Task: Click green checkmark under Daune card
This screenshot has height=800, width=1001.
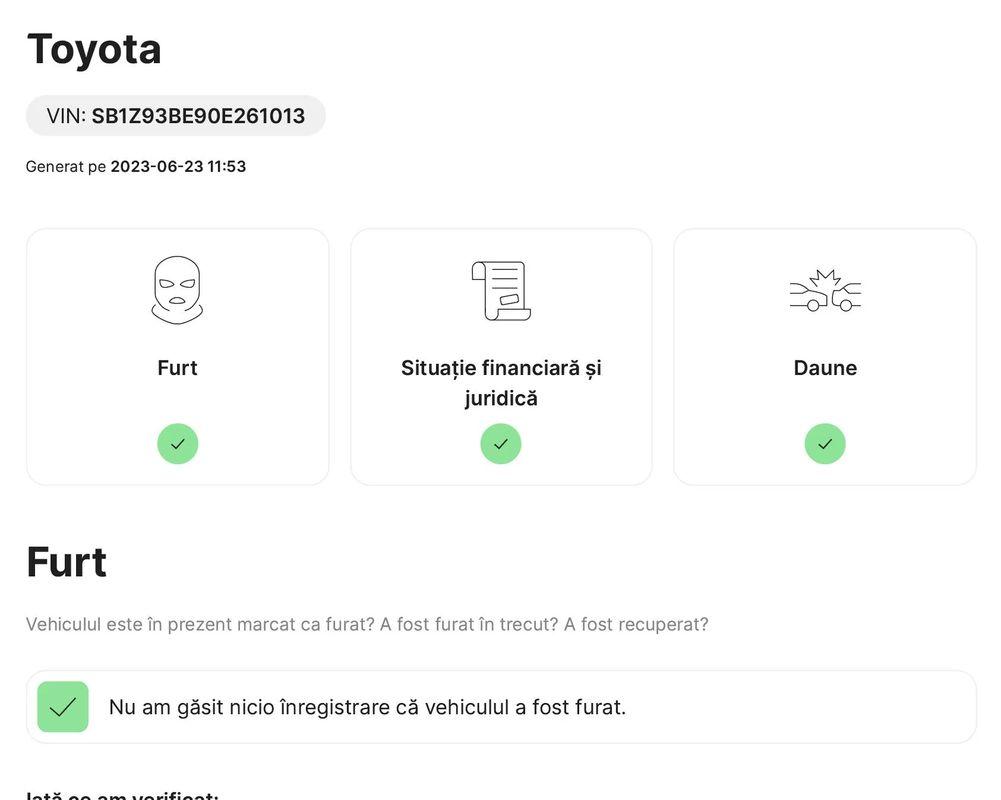Action: click(x=825, y=443)
